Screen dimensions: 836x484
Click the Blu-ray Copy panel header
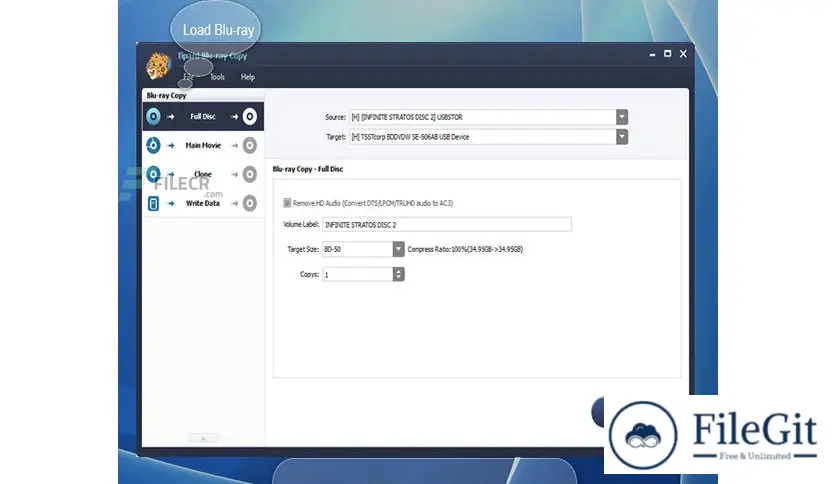(x=166, y=95)
